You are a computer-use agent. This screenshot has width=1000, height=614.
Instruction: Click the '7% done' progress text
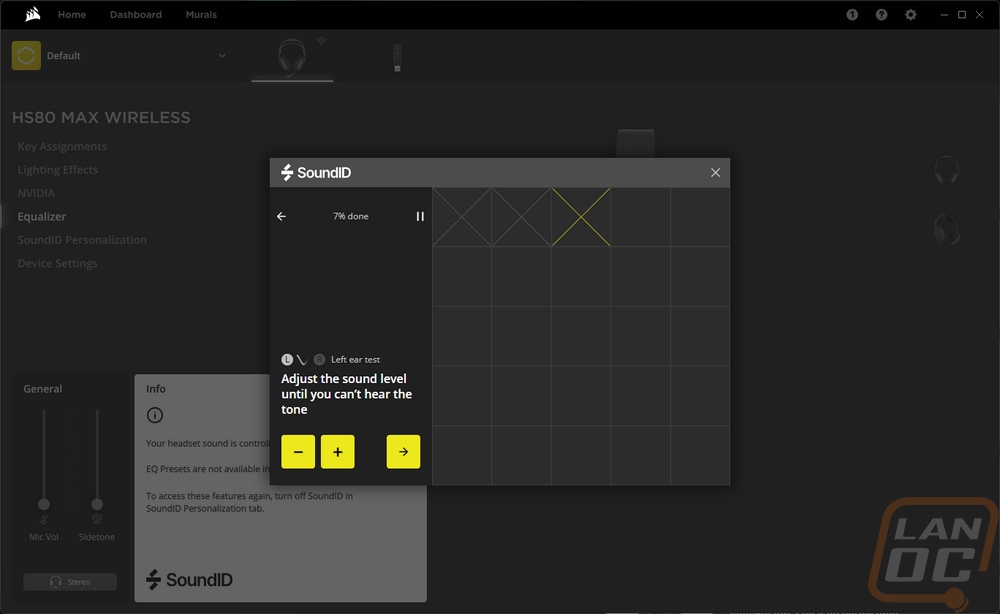351,216
